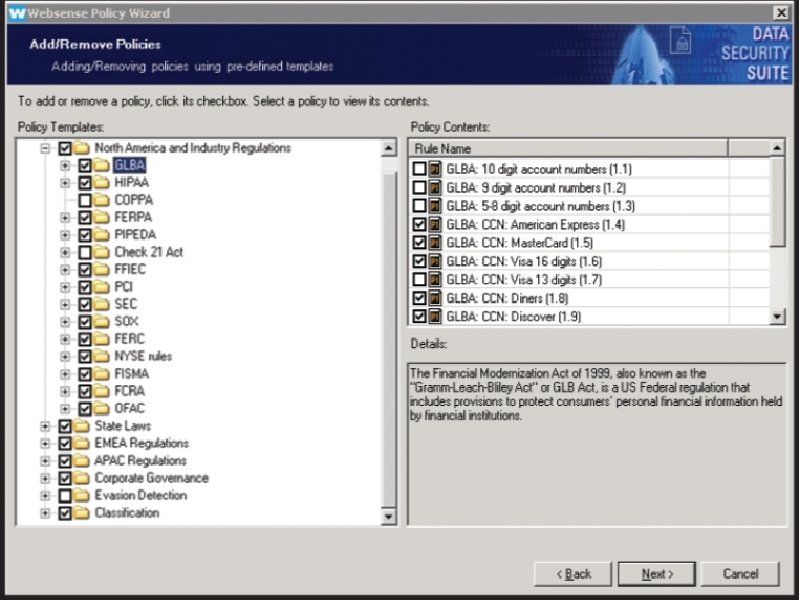Image resolution: width=800 pixels, height=600 pixels.
Task: Select the Classification label
Action: pyautogui.click(x=127, y=513)
